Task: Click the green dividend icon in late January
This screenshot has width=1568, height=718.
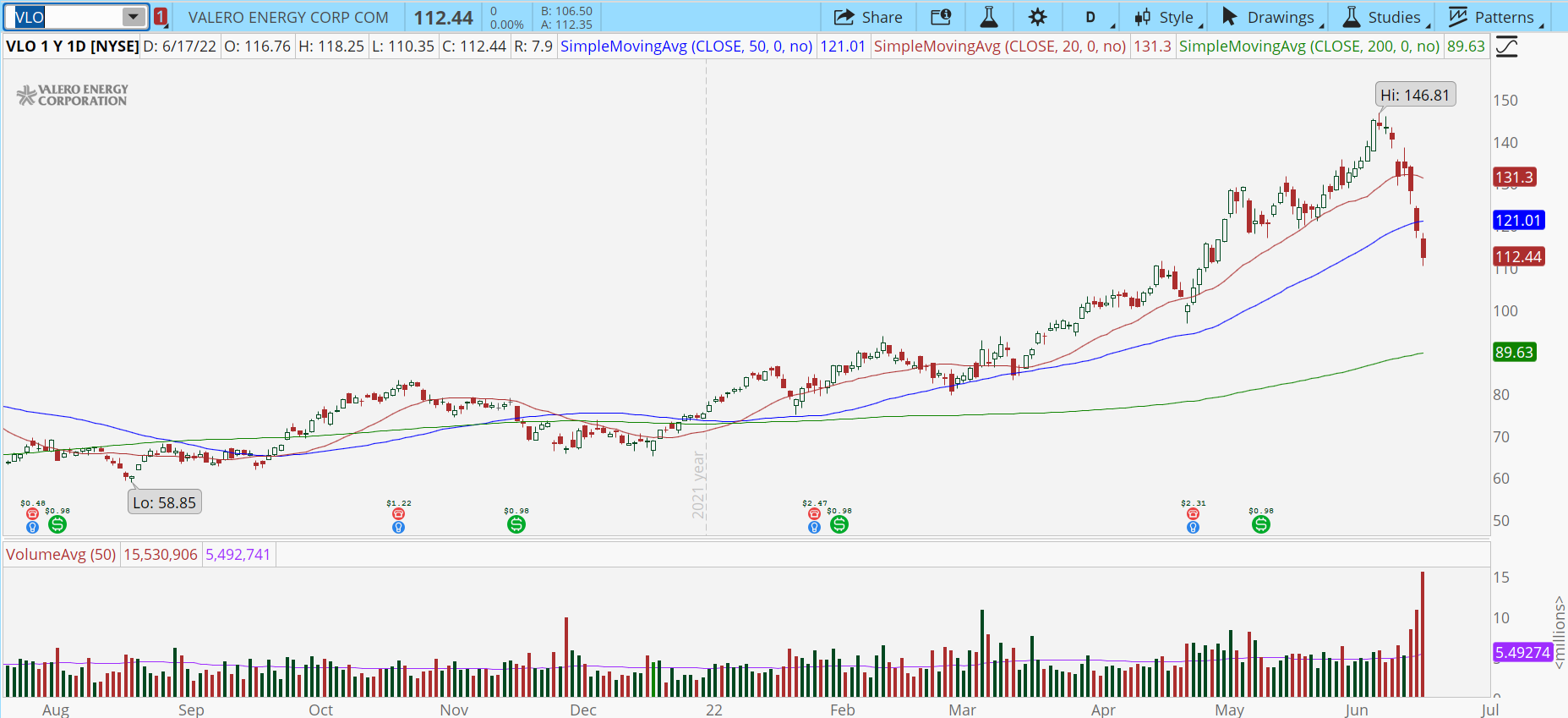Action: tap(839, 524)
